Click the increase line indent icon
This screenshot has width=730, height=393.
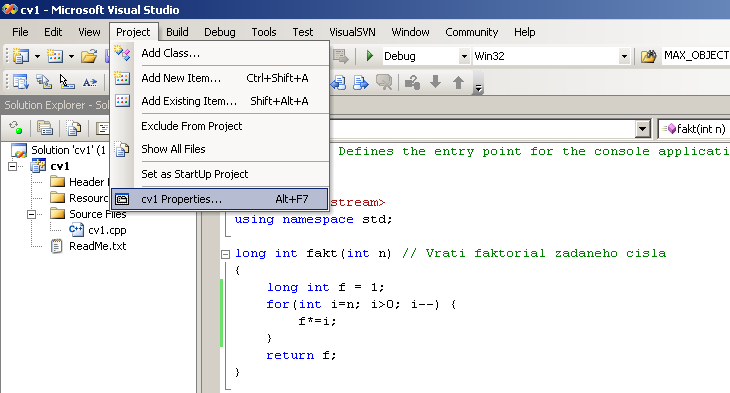coord(361,82)
